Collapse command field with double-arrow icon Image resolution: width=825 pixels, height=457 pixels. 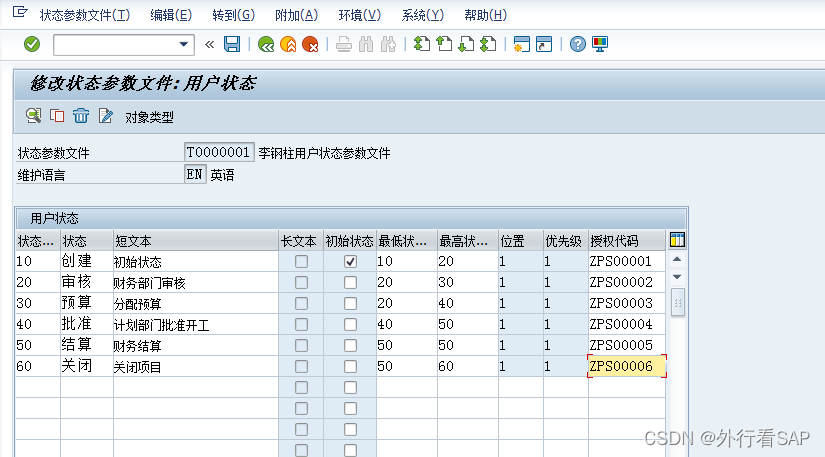click(209, 44)
